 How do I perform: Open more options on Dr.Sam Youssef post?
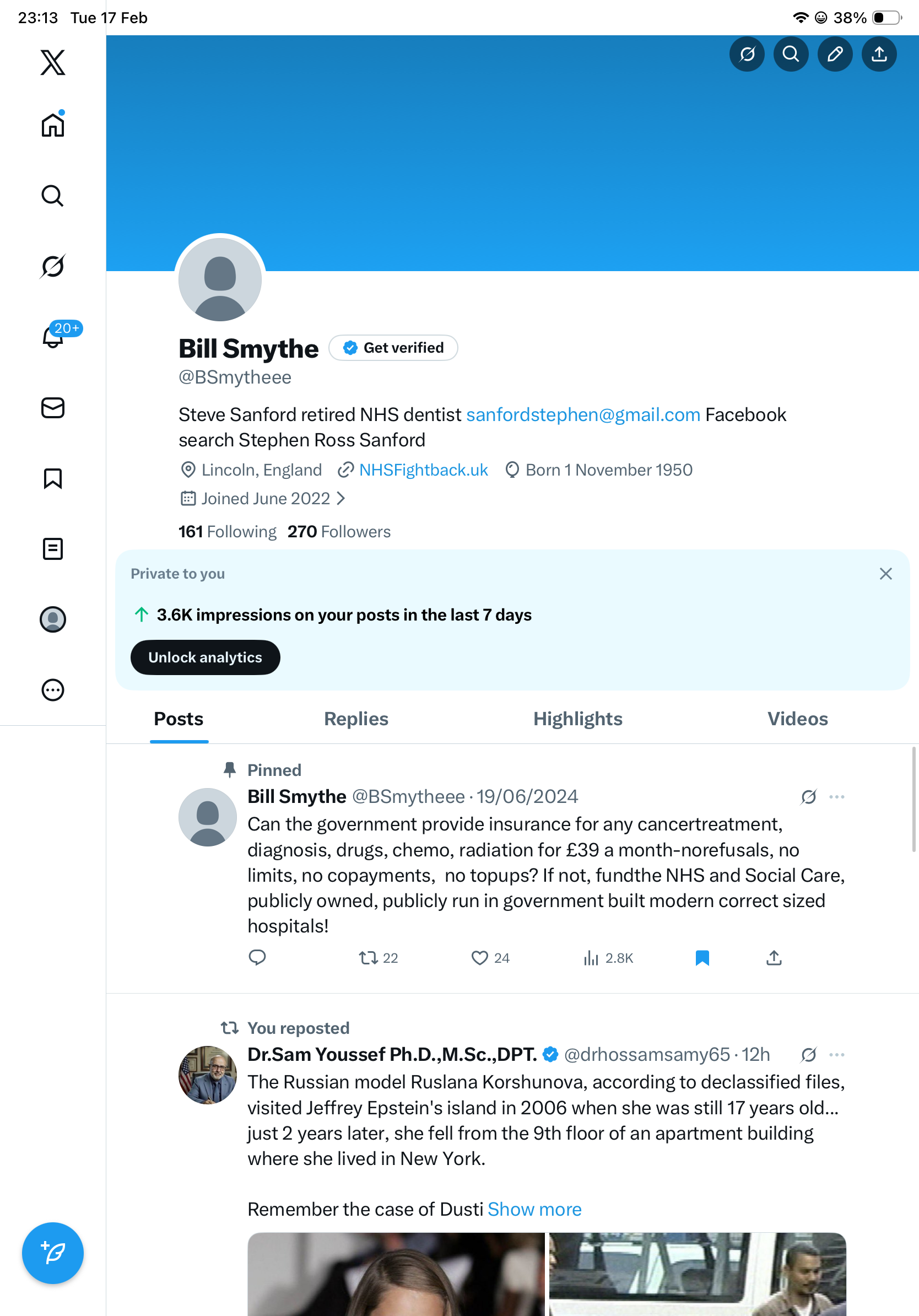tap(836, 1055)
